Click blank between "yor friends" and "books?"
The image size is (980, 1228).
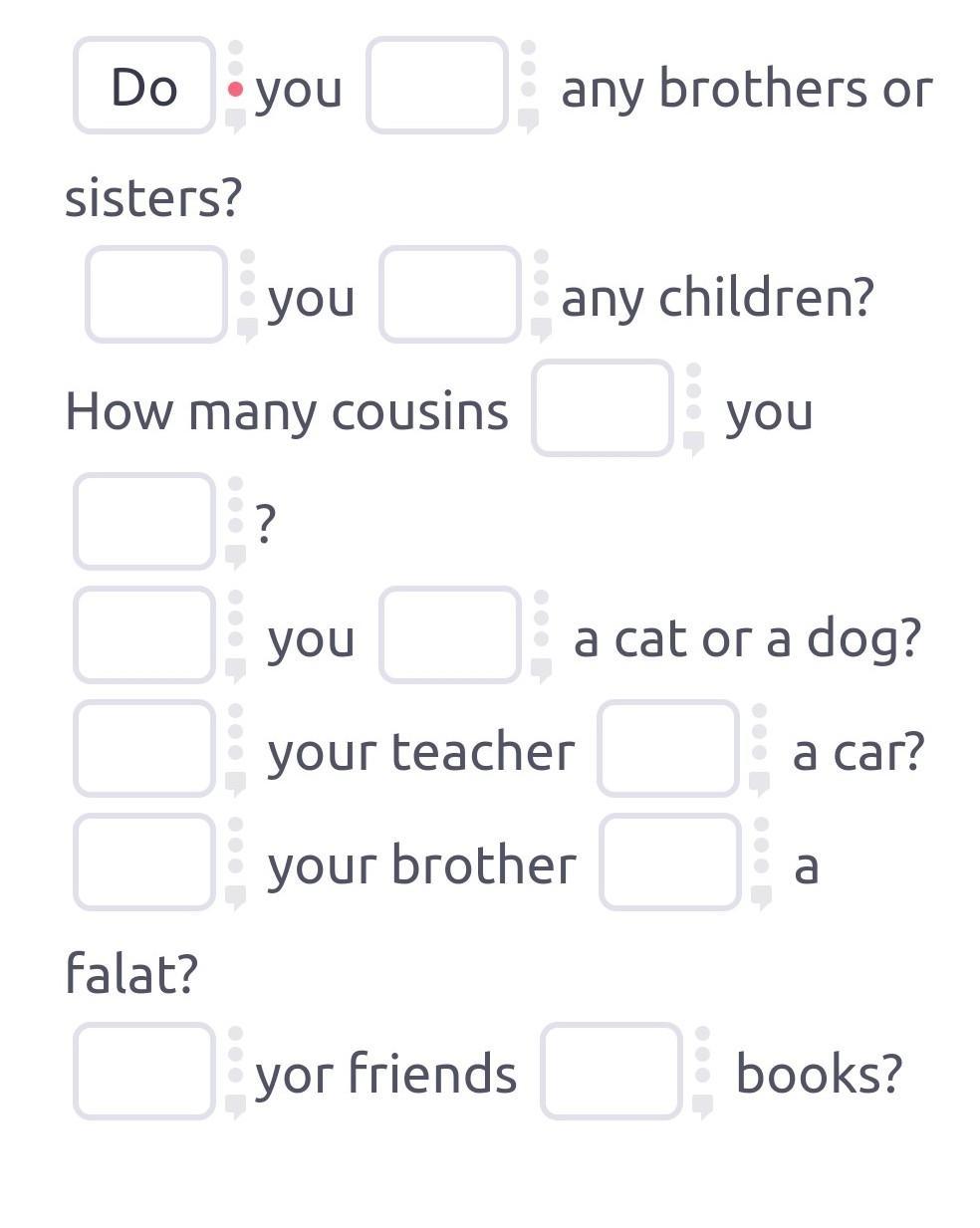612,1072
